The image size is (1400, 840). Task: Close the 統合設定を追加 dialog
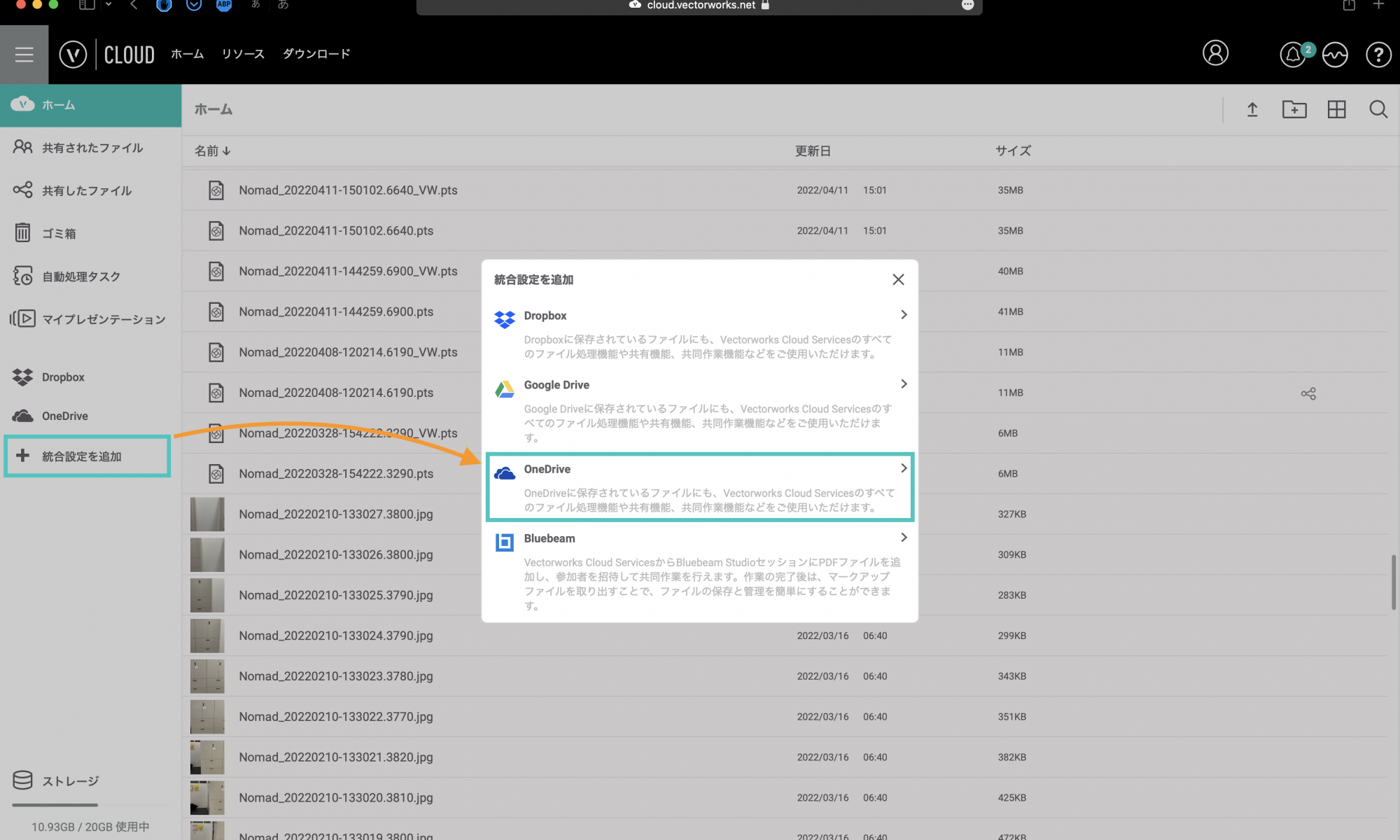898,279
